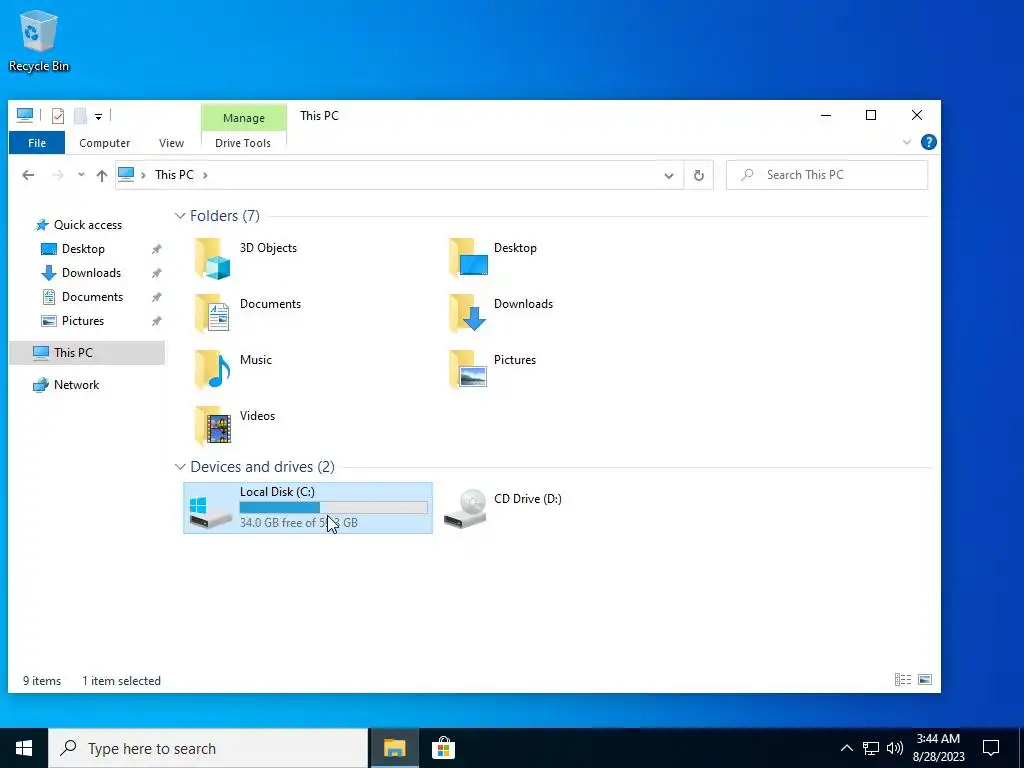Go back with the back arrow
This screenshot has width=1024, height=768.
(28, 175)
